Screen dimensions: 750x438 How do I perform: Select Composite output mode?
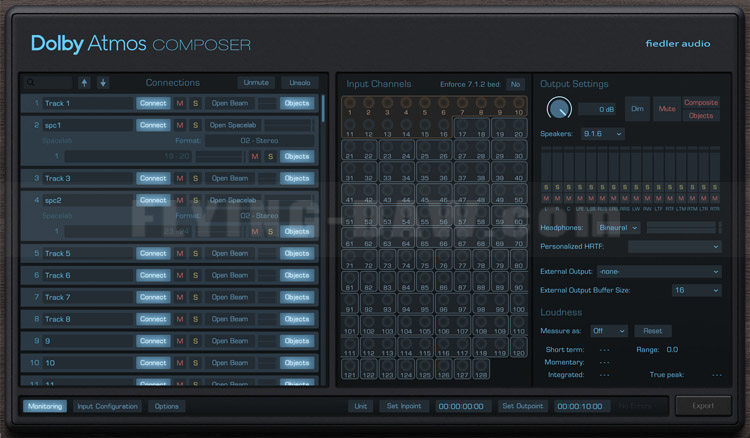[701, 102]
